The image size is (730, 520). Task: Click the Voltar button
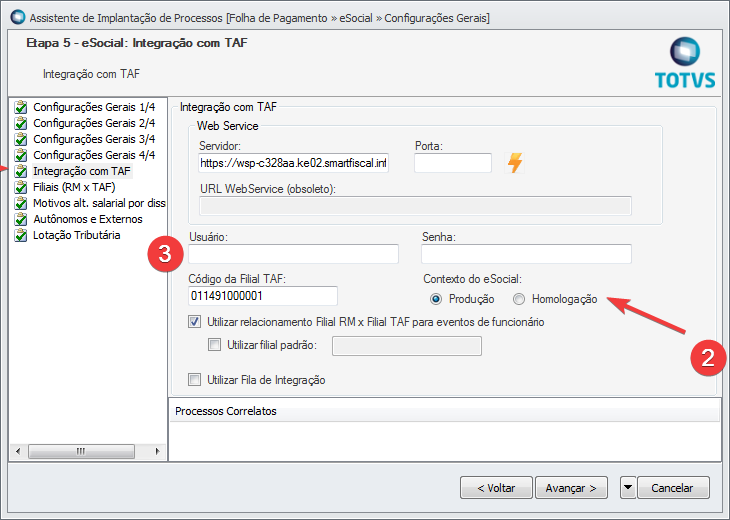pyautogui.click(x=496, y=488)
